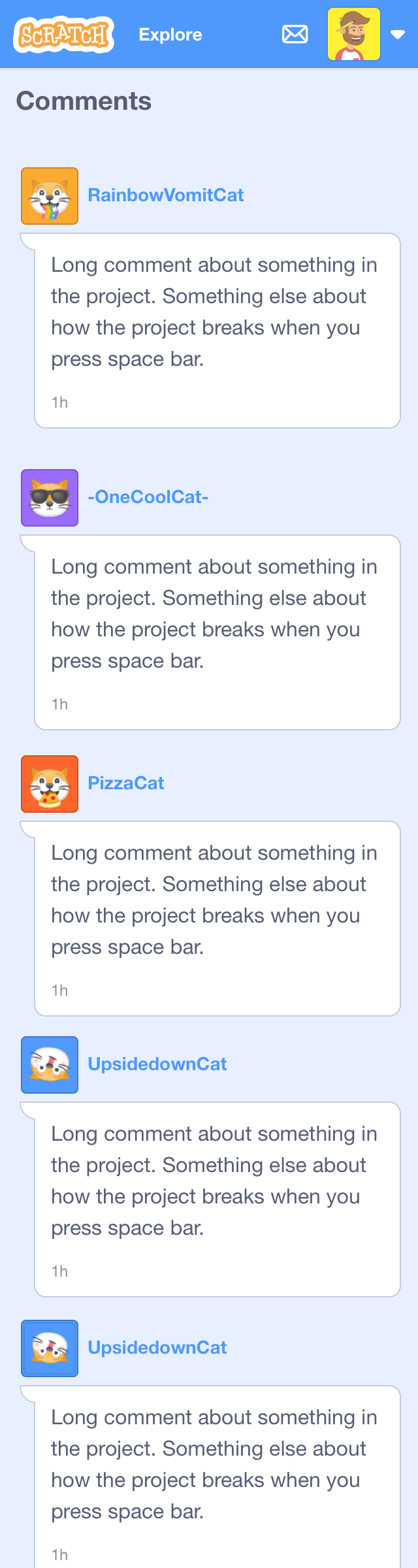Open your messages with the envelope icon

coord(295,34)
